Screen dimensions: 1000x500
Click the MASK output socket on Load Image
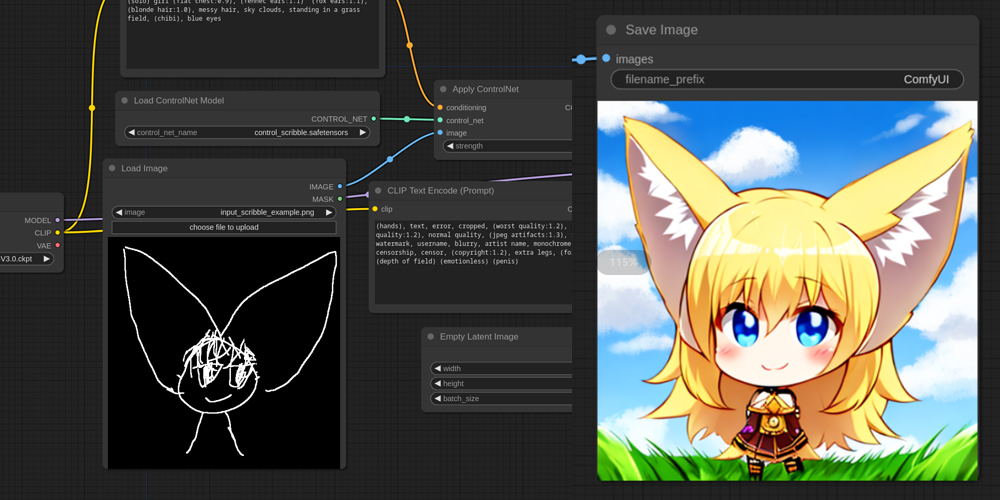340,199
